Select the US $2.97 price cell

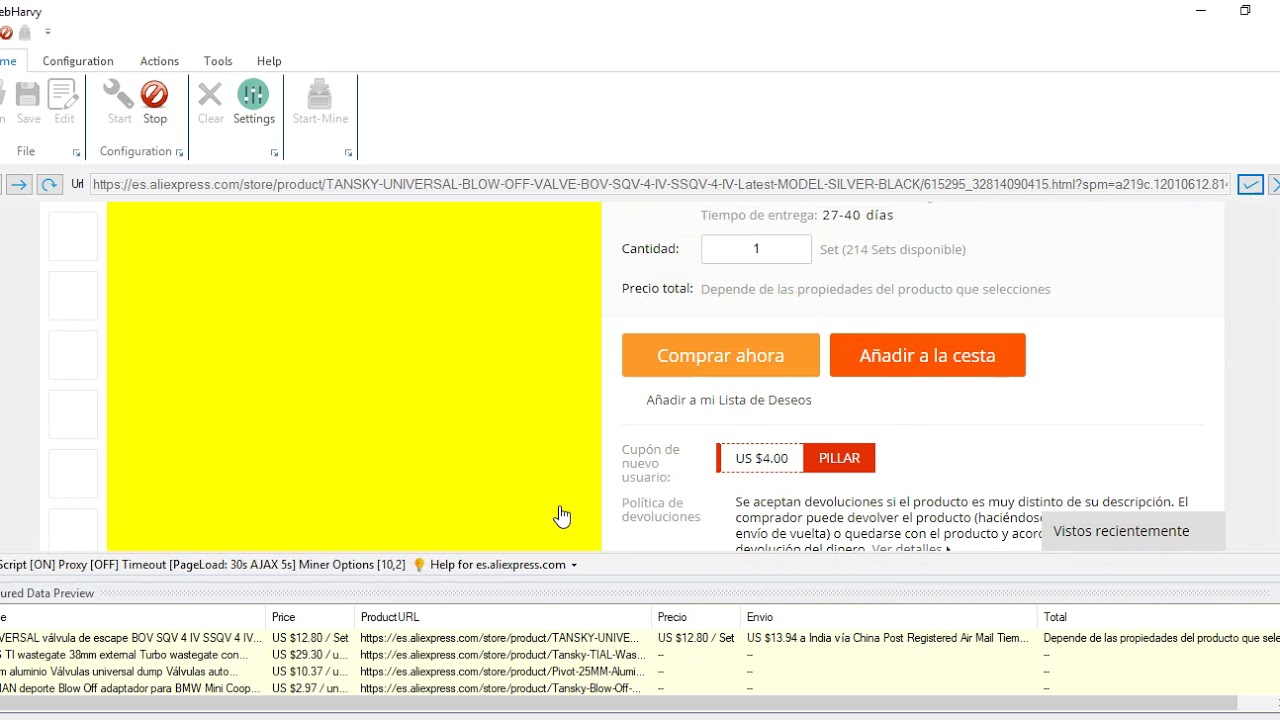[x=310, y=689]
